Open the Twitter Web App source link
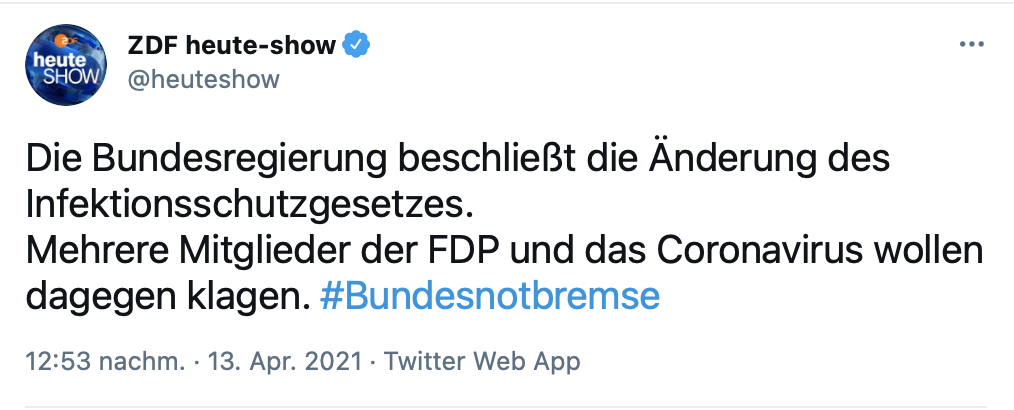This screenshot has width=1014, height=410. [484, 360]
